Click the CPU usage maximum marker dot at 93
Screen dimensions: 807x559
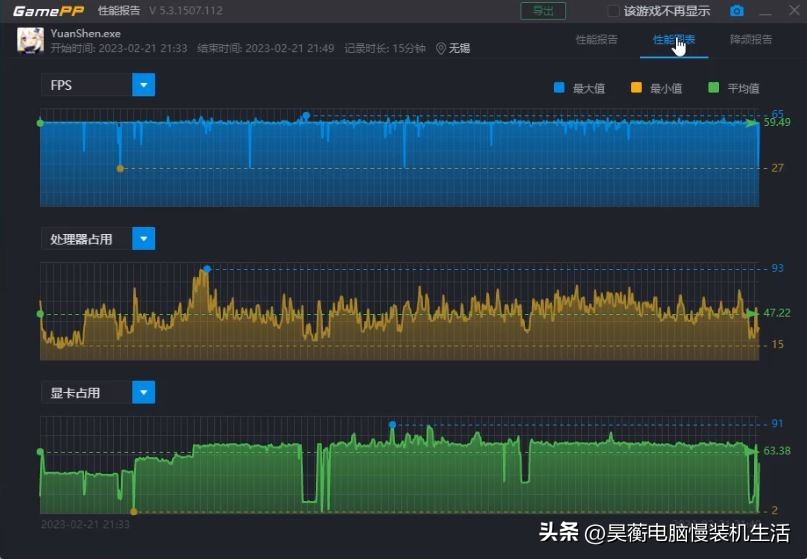[x=207, y=269]
